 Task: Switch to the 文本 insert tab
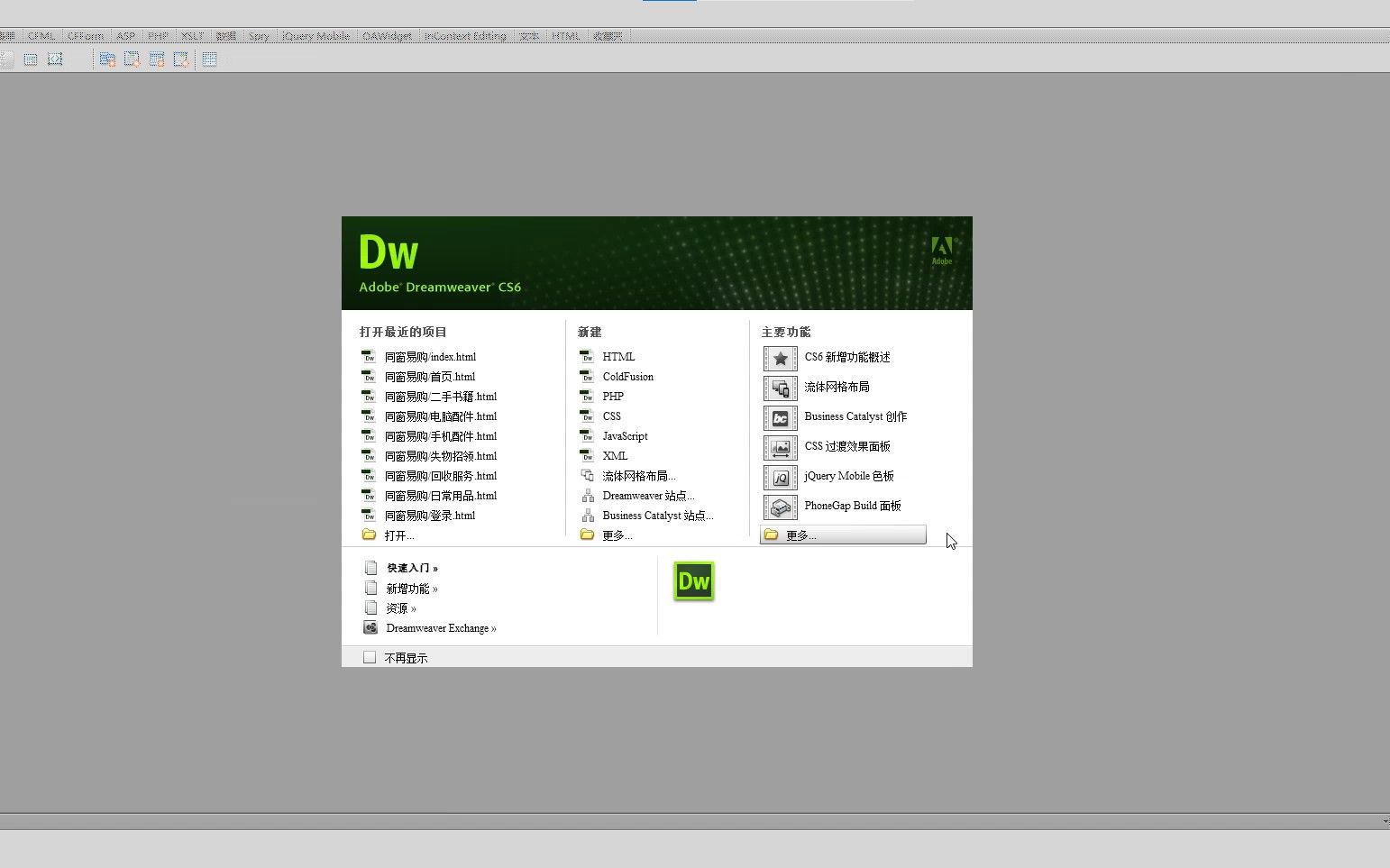point(529,36)
